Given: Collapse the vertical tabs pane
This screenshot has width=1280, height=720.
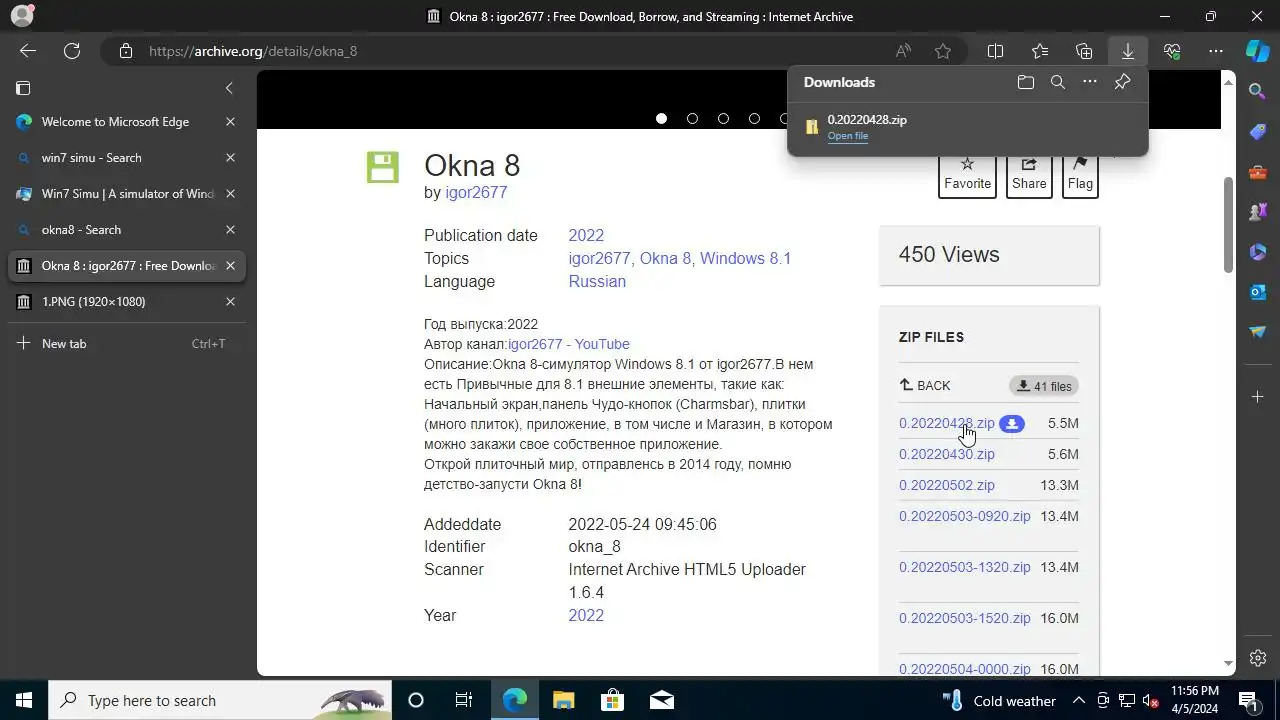Looking at the screenshot, I should pos(229,88).
